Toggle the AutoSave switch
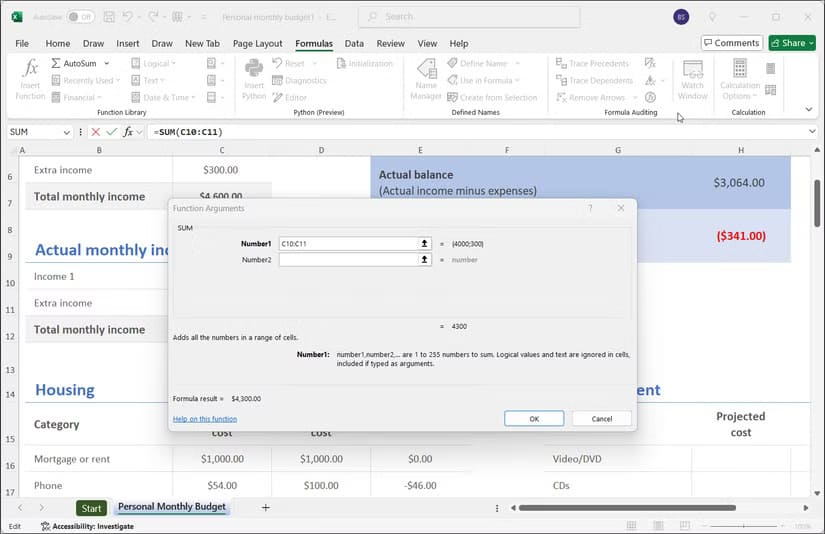The image size is (825, 534). click(x=81, y=17)
